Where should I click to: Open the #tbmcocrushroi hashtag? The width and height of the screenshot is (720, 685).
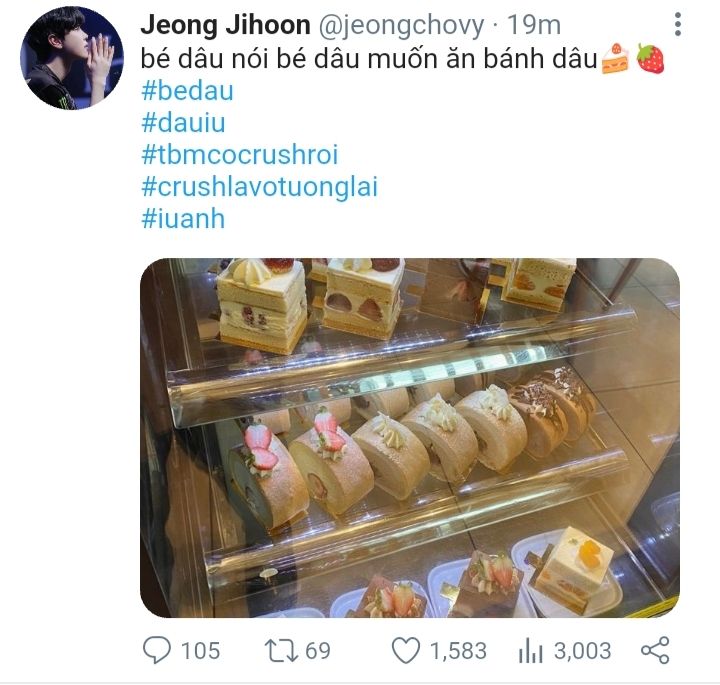click(240, 154)
